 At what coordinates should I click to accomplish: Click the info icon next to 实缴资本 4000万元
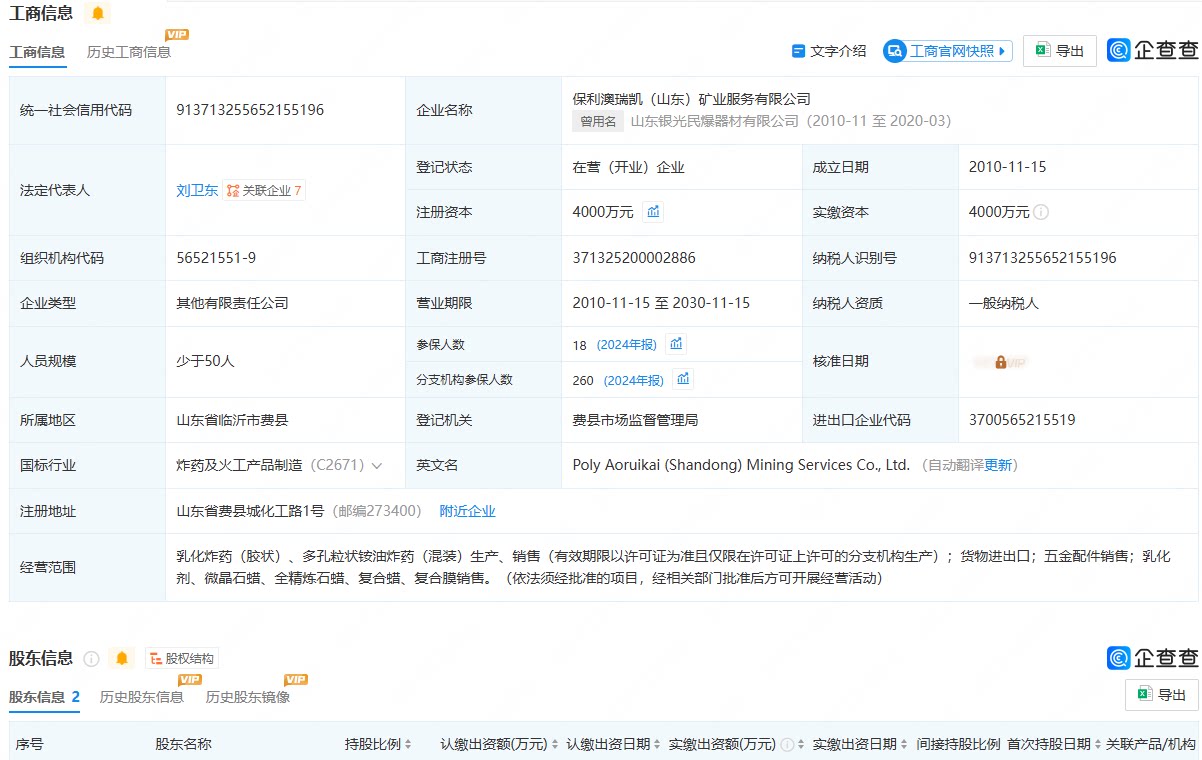click(1041, 212)
